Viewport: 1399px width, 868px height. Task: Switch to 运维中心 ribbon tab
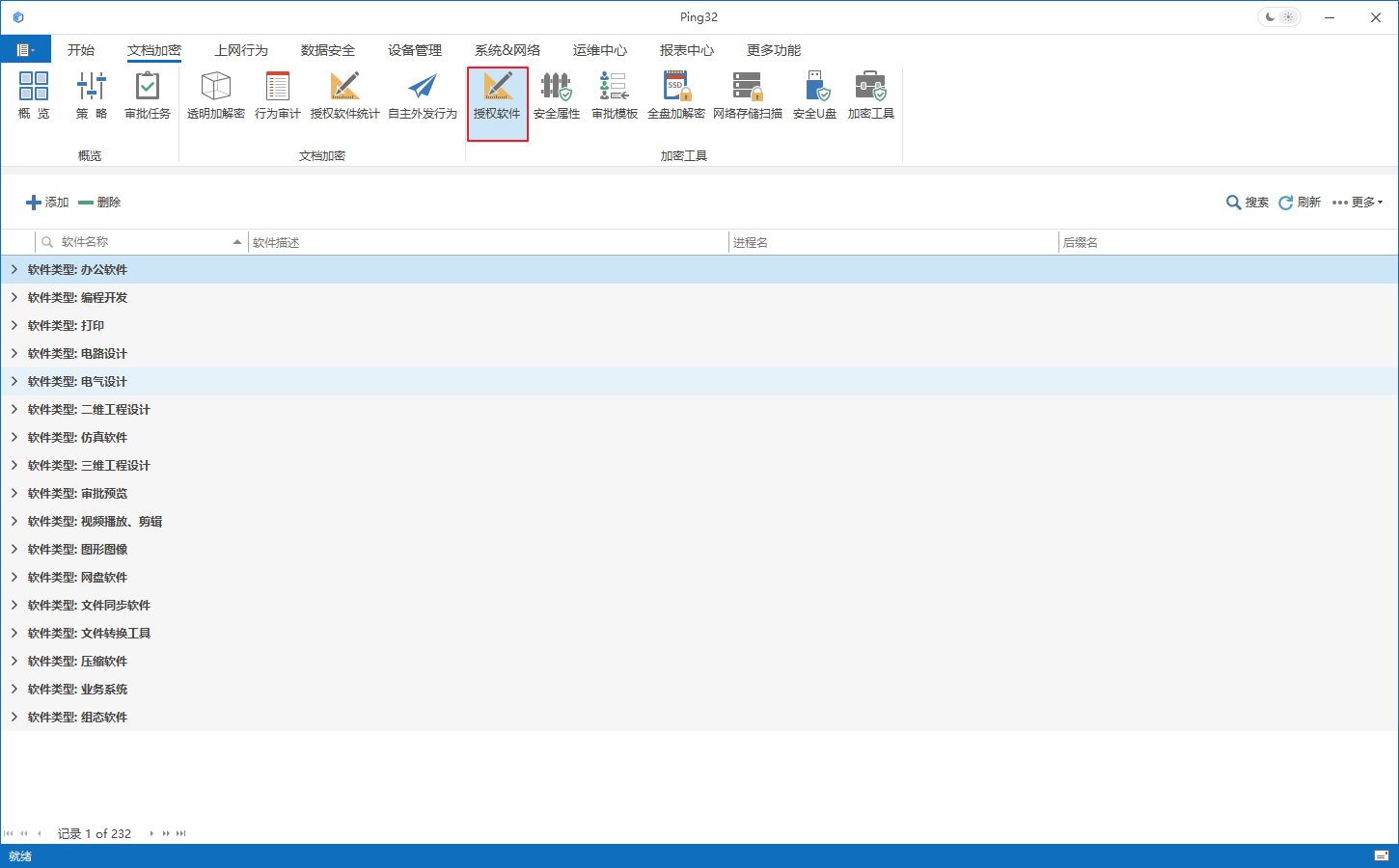click(600, 50)
